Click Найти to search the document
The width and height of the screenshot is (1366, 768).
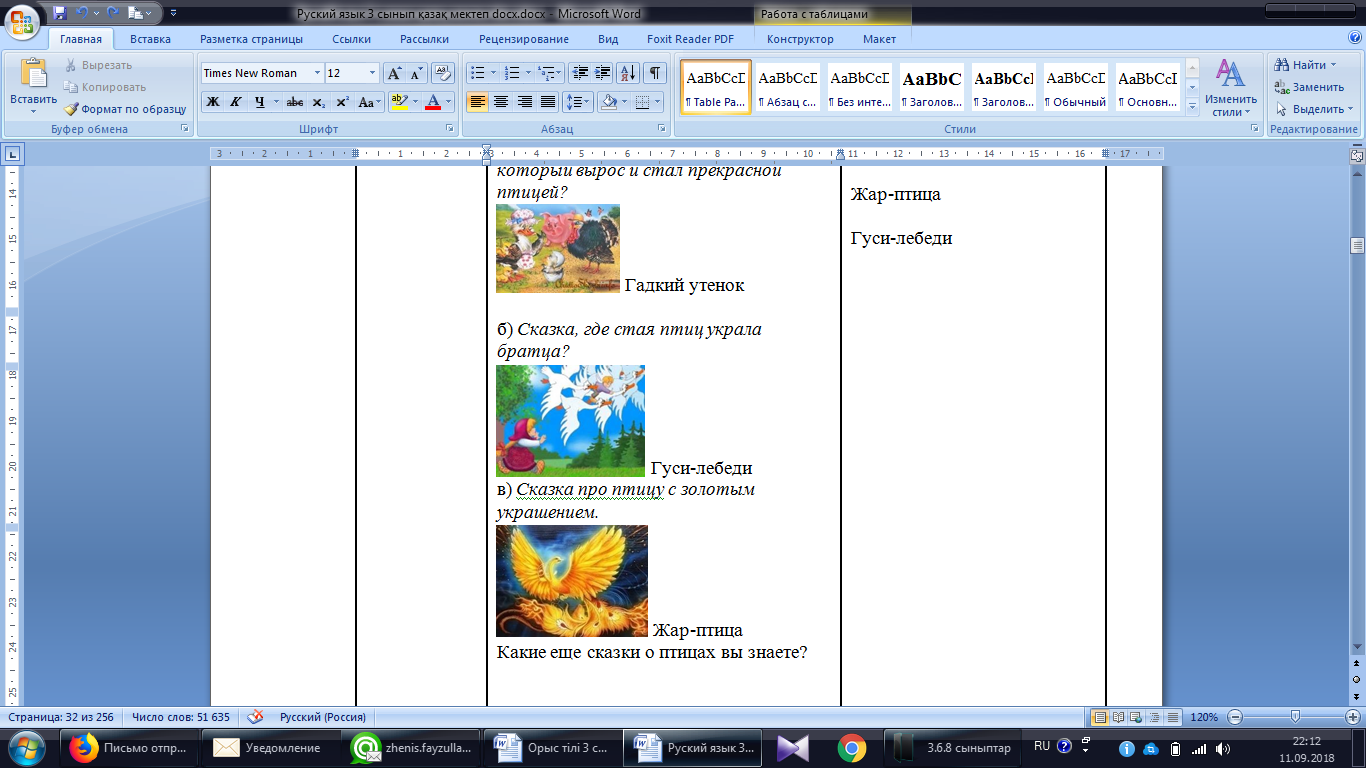(x=1307, y=65)
